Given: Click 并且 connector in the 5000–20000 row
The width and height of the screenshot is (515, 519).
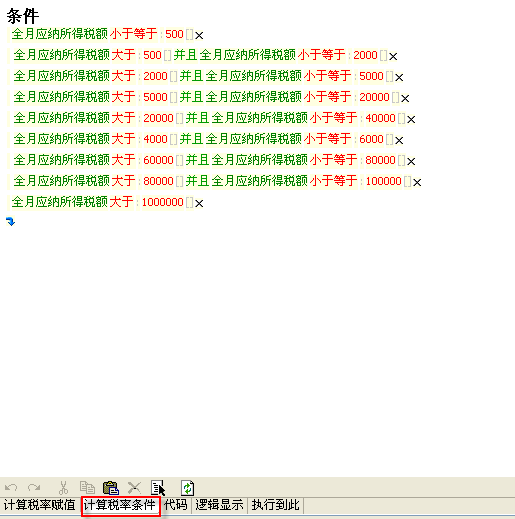Looking at the screenshot, I should point(191,97).
